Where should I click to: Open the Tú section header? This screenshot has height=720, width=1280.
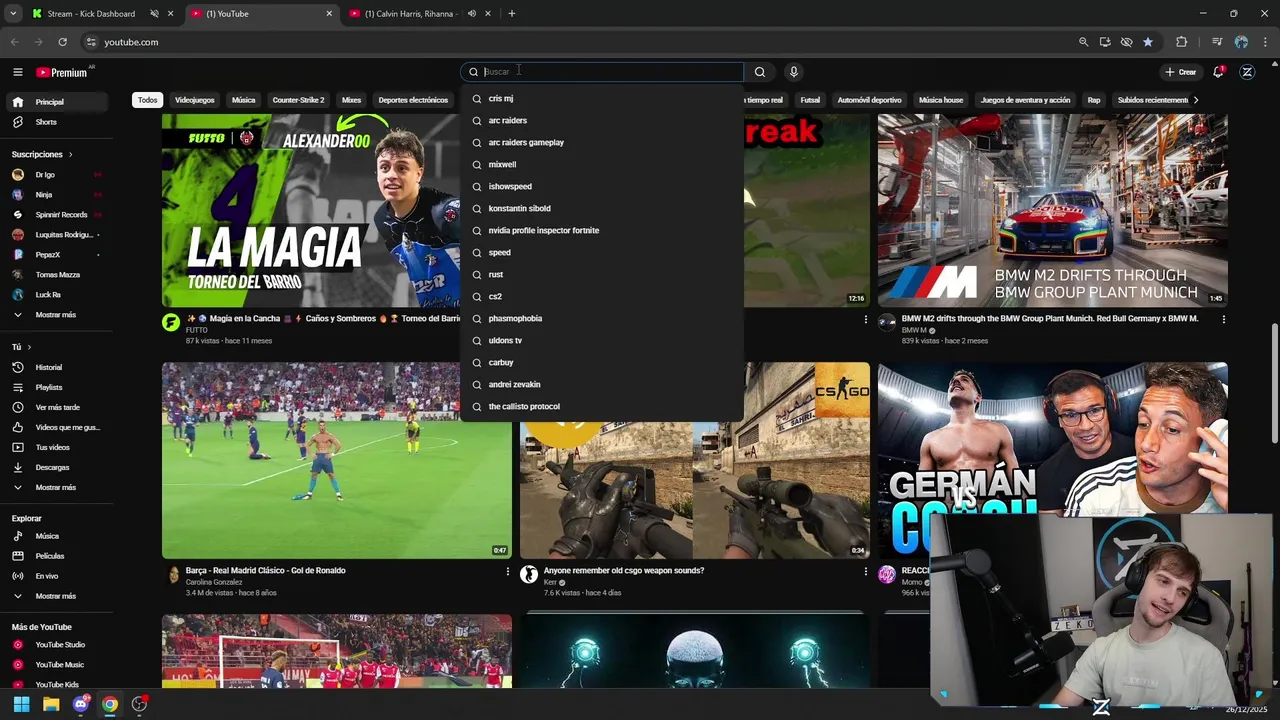click(20, 347)
